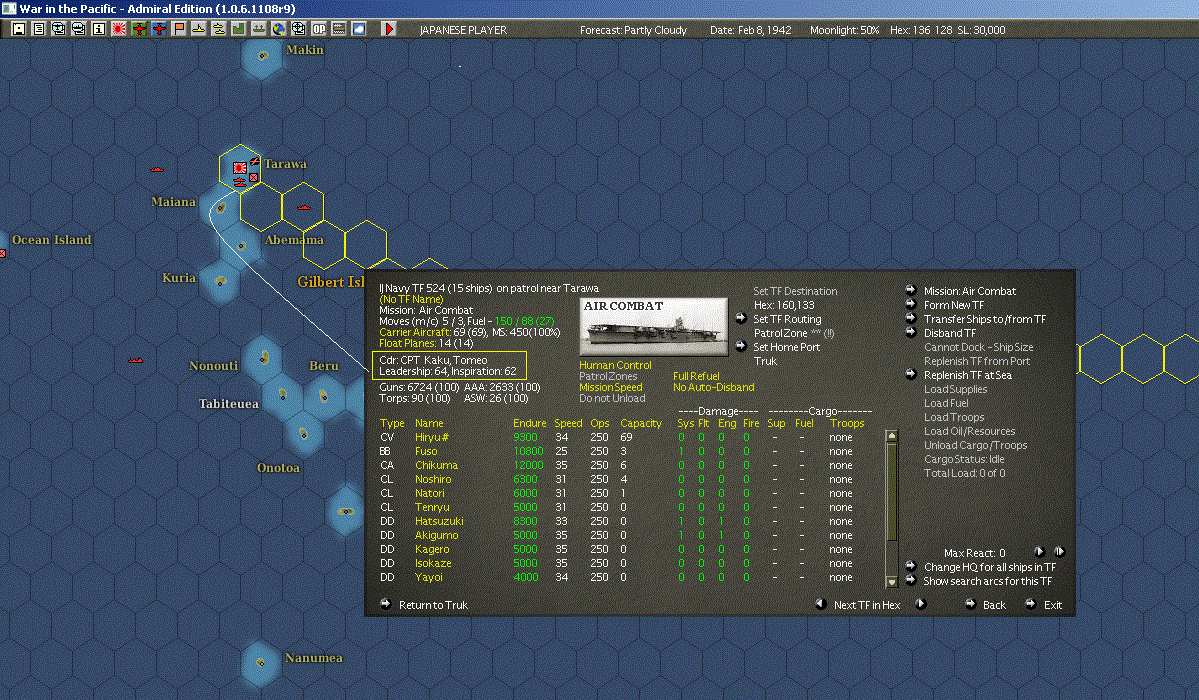1199x700 pixels.
Task: Toggle the No Auto-Disband option
Action: point(713,388)
